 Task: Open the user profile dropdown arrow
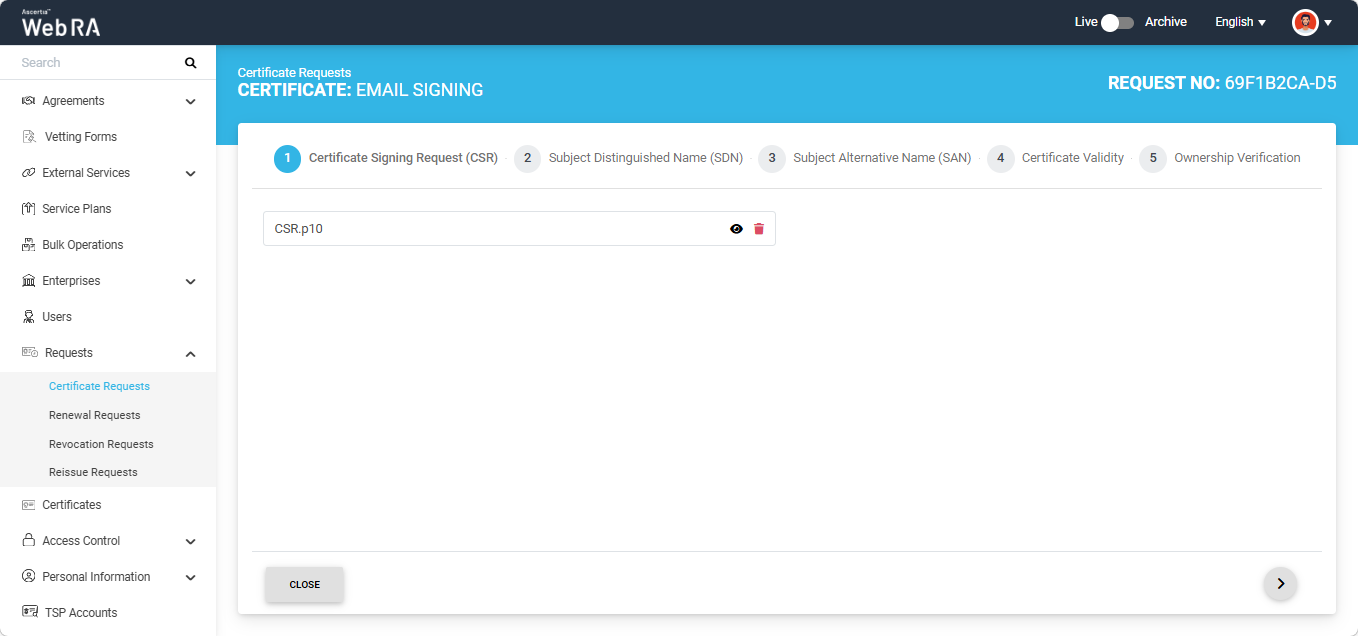[1328, 23]
